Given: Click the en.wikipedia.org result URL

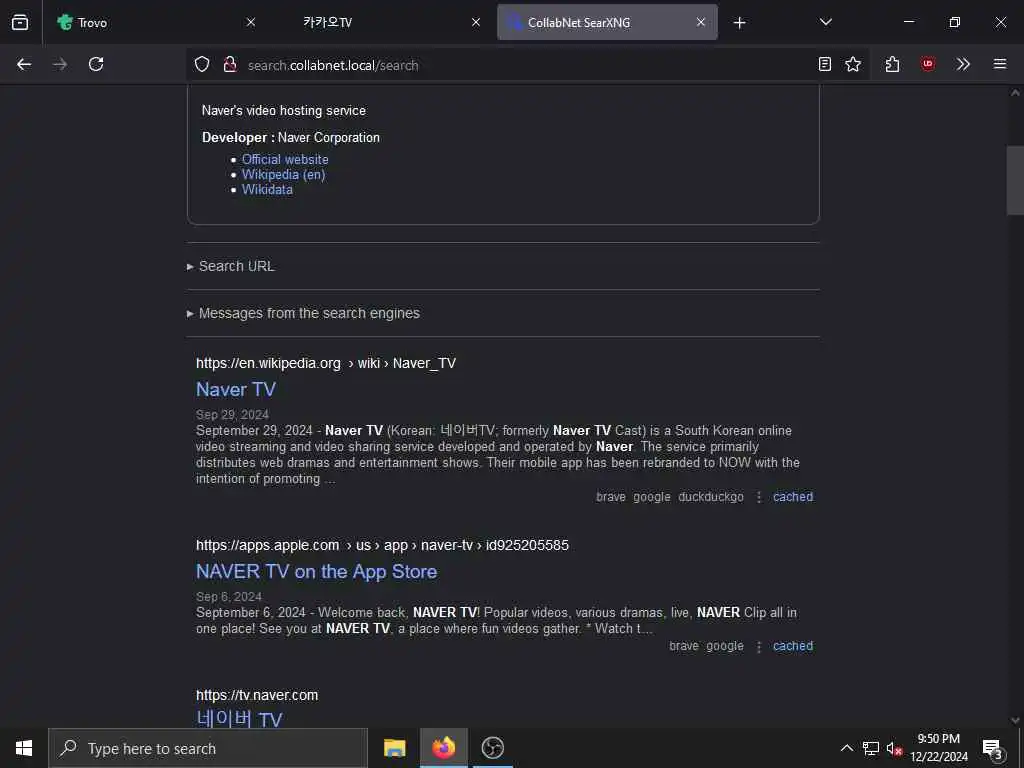Looking at the screenshot, I should [x=326, y=363].
